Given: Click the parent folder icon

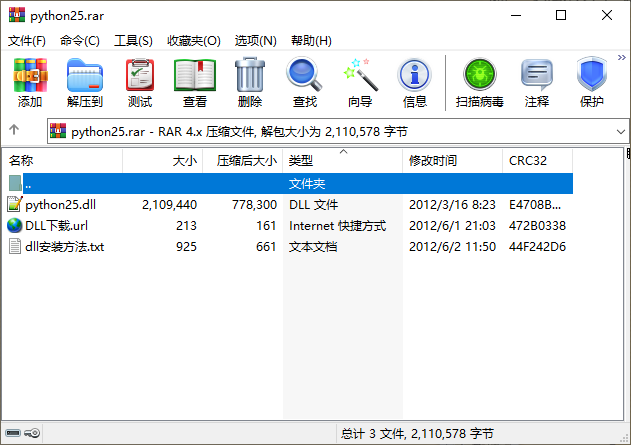Looking at the screenshot, I should (x=15, y=183).
